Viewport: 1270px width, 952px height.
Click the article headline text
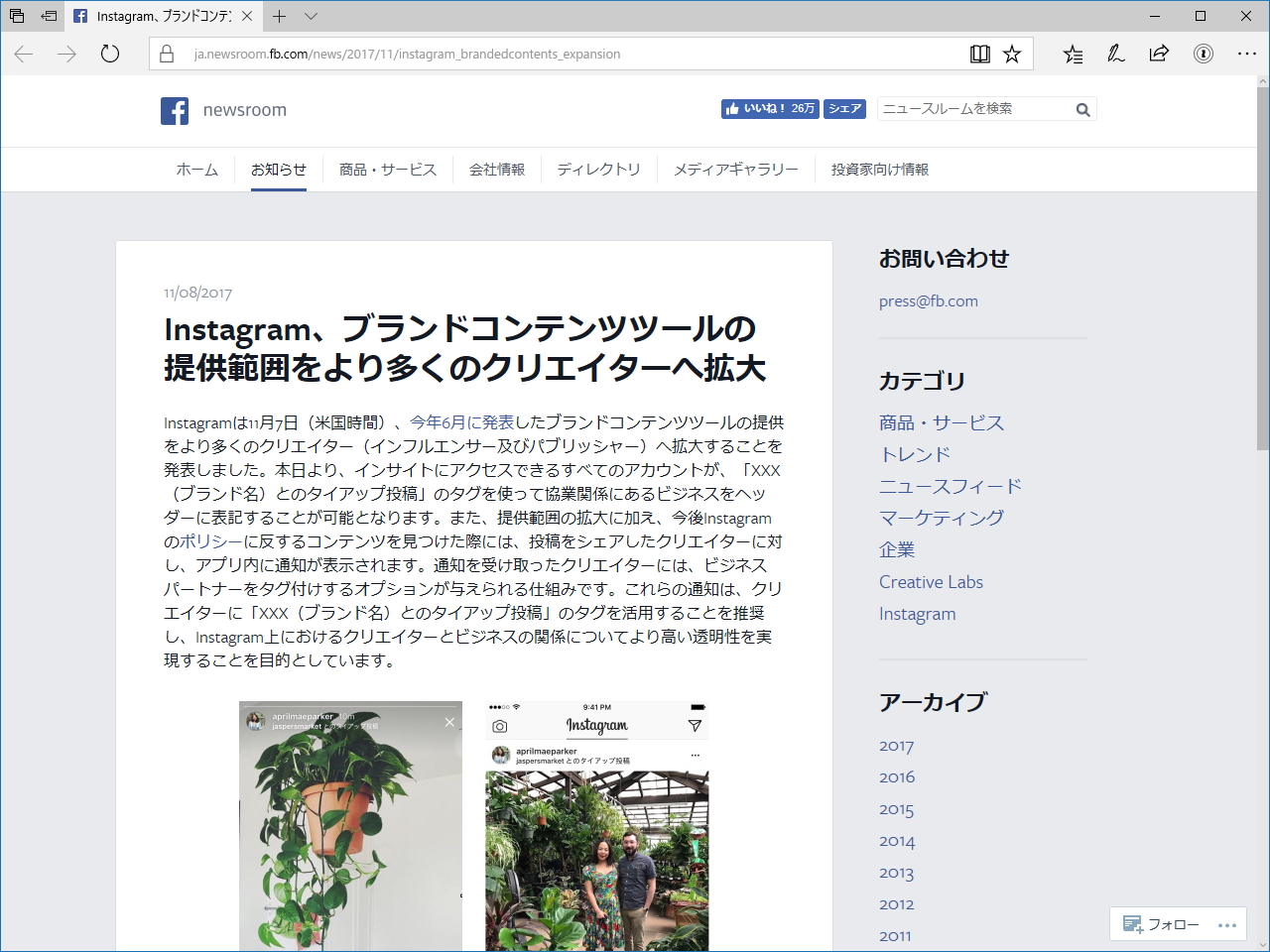pyautogui.click(x=464, y=348)
